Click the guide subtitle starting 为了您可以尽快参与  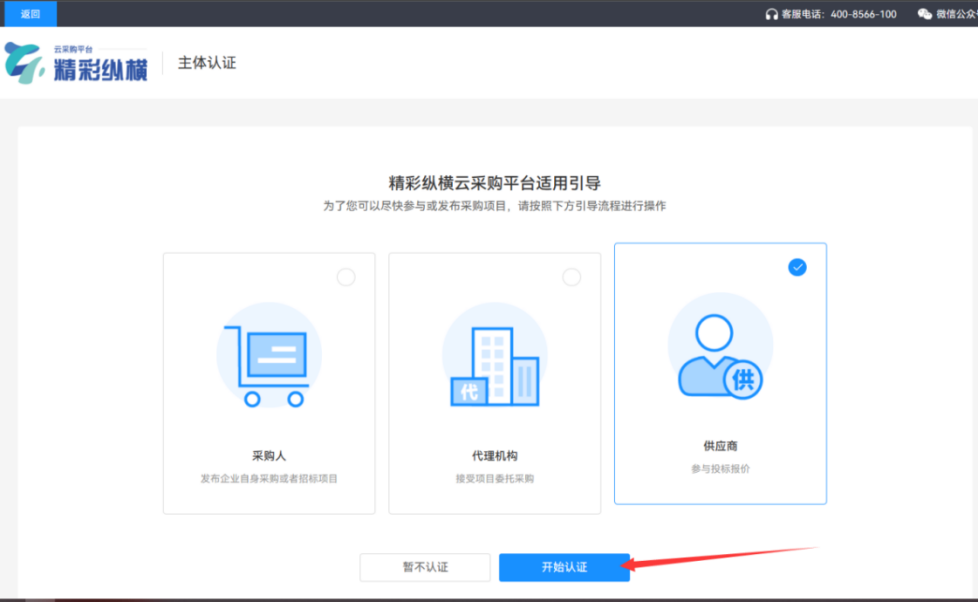(494, 206)
